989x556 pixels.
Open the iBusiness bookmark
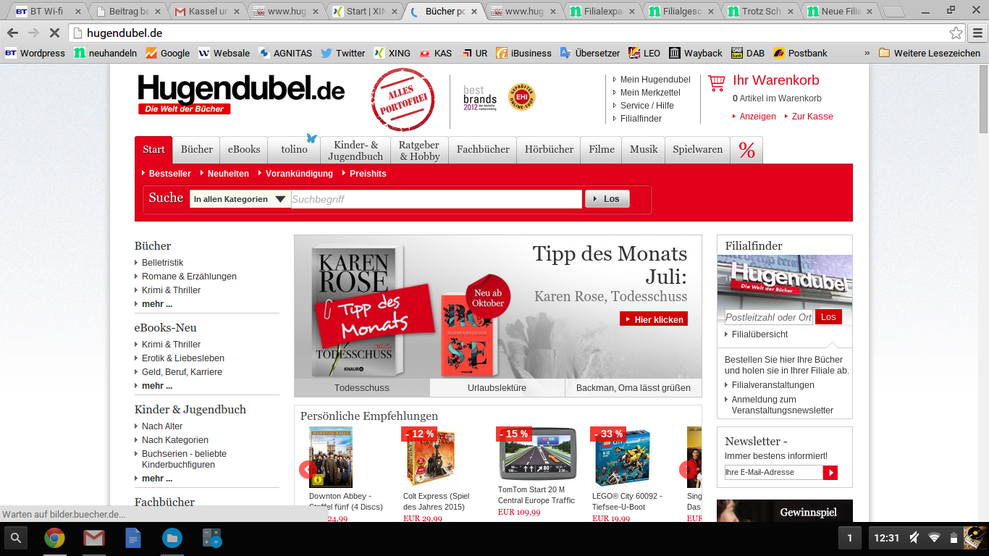coord(524,53)
